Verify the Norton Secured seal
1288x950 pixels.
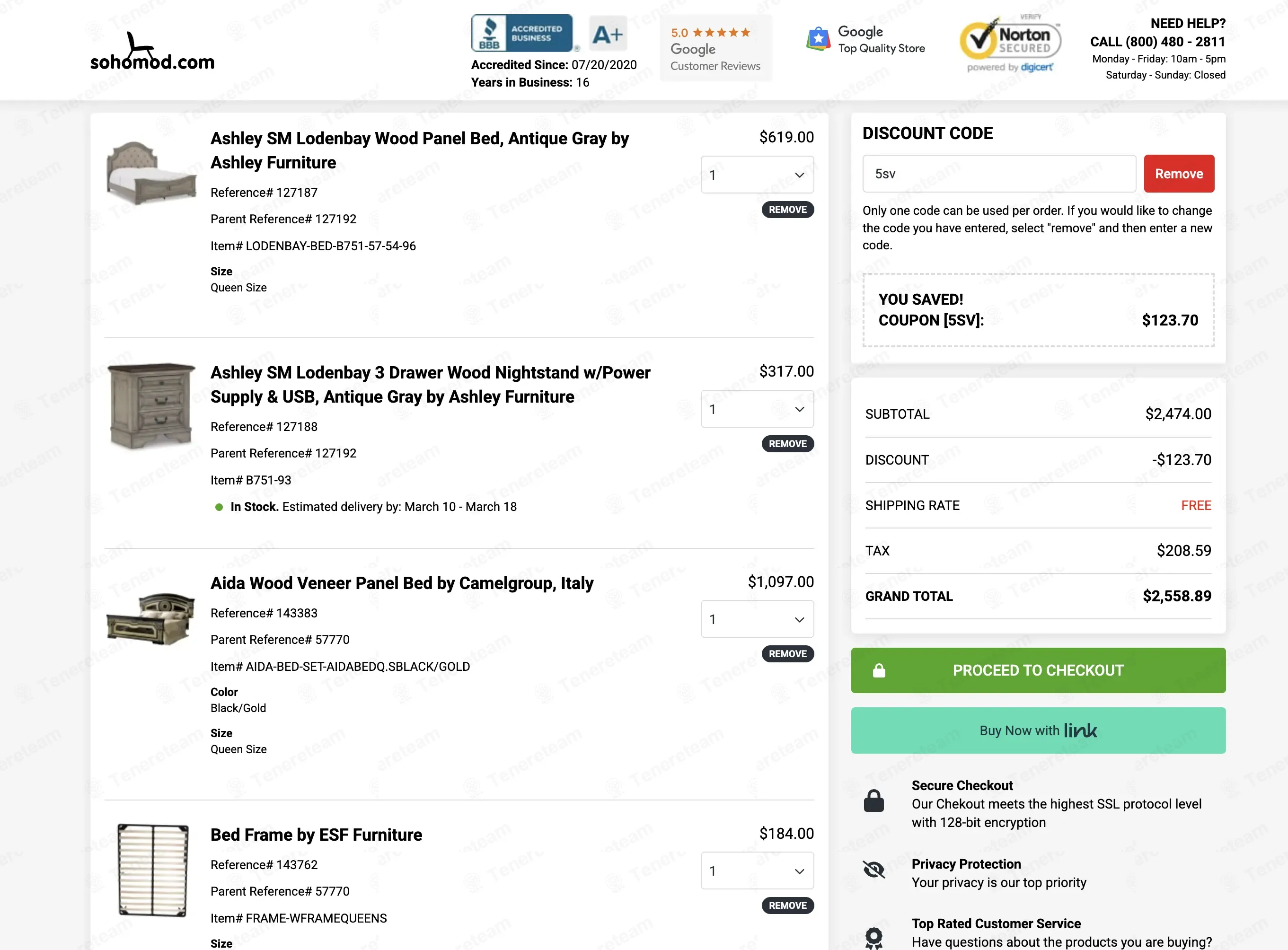(x=1010, y=44)
